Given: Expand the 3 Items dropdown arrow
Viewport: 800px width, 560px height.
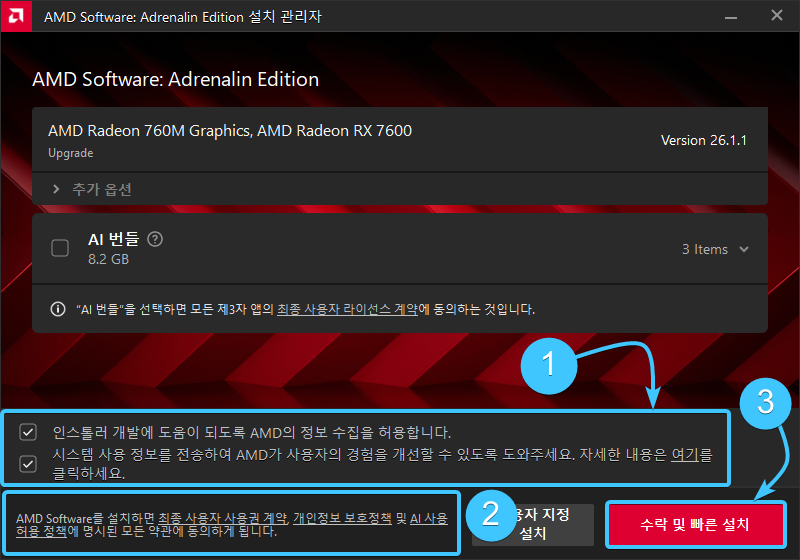Looking at the screenshot, I should [x=744, y=249].
